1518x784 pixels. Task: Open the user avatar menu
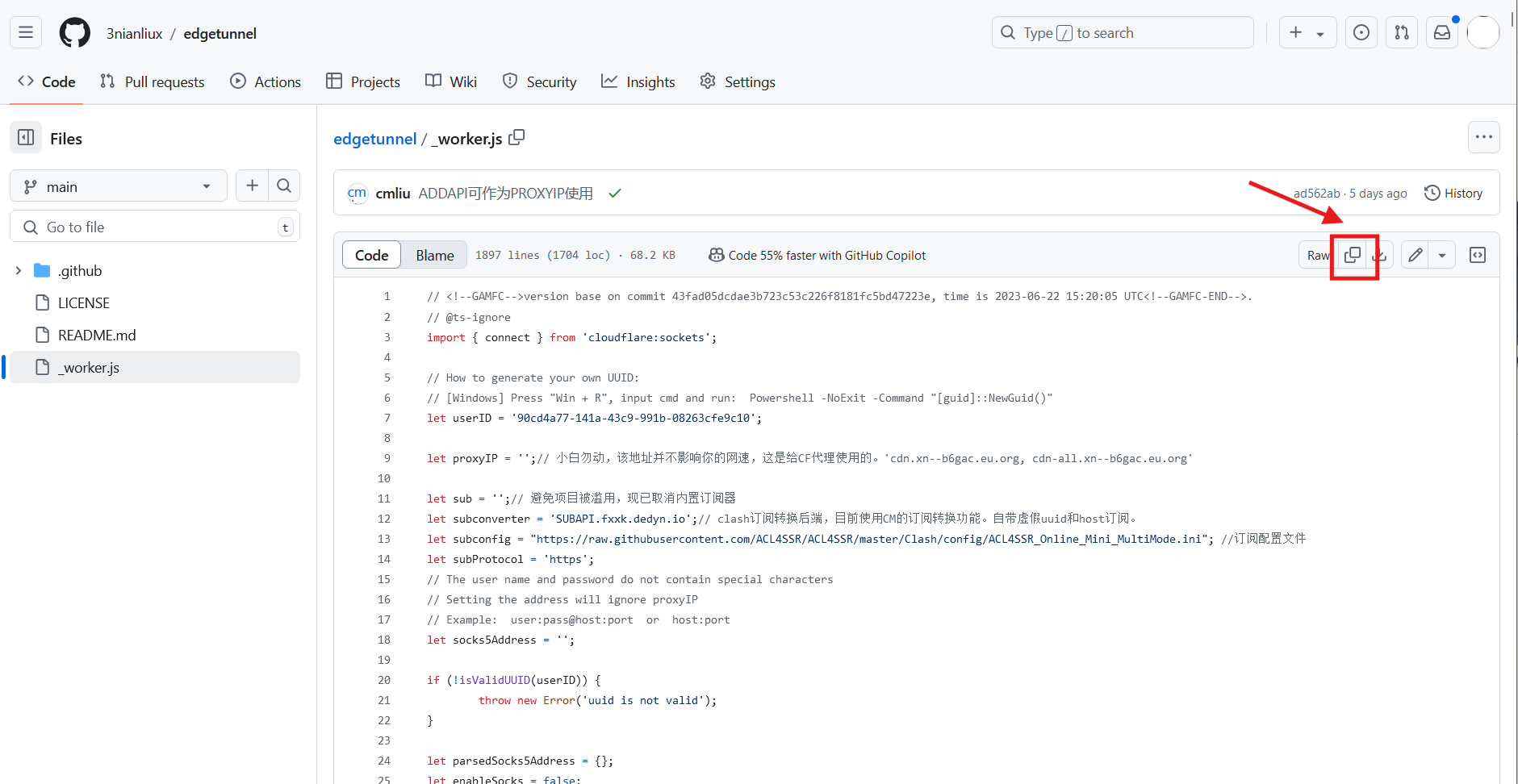pyautogui.click(x=1483, y=32)
